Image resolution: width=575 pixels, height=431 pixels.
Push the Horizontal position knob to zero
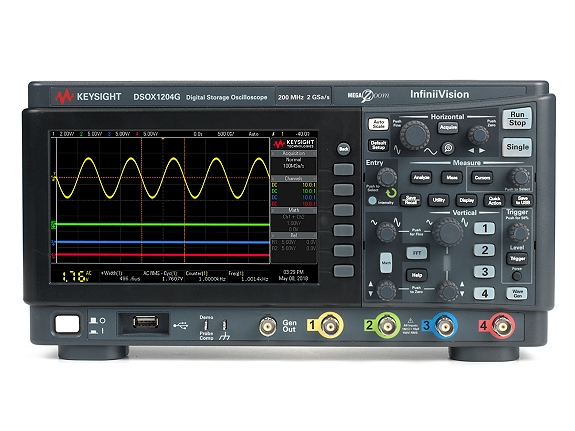coord(478,135)
